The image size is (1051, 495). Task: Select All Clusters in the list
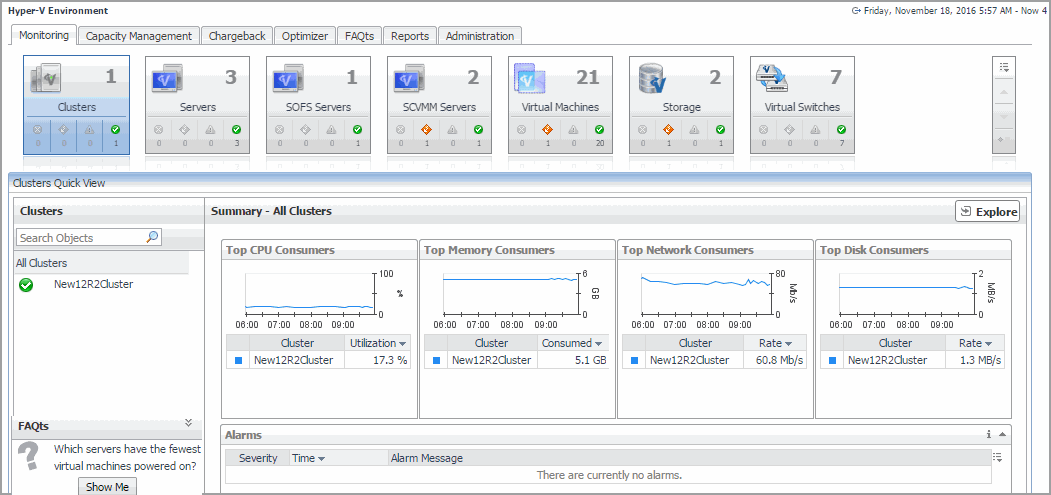coord(42,263)
